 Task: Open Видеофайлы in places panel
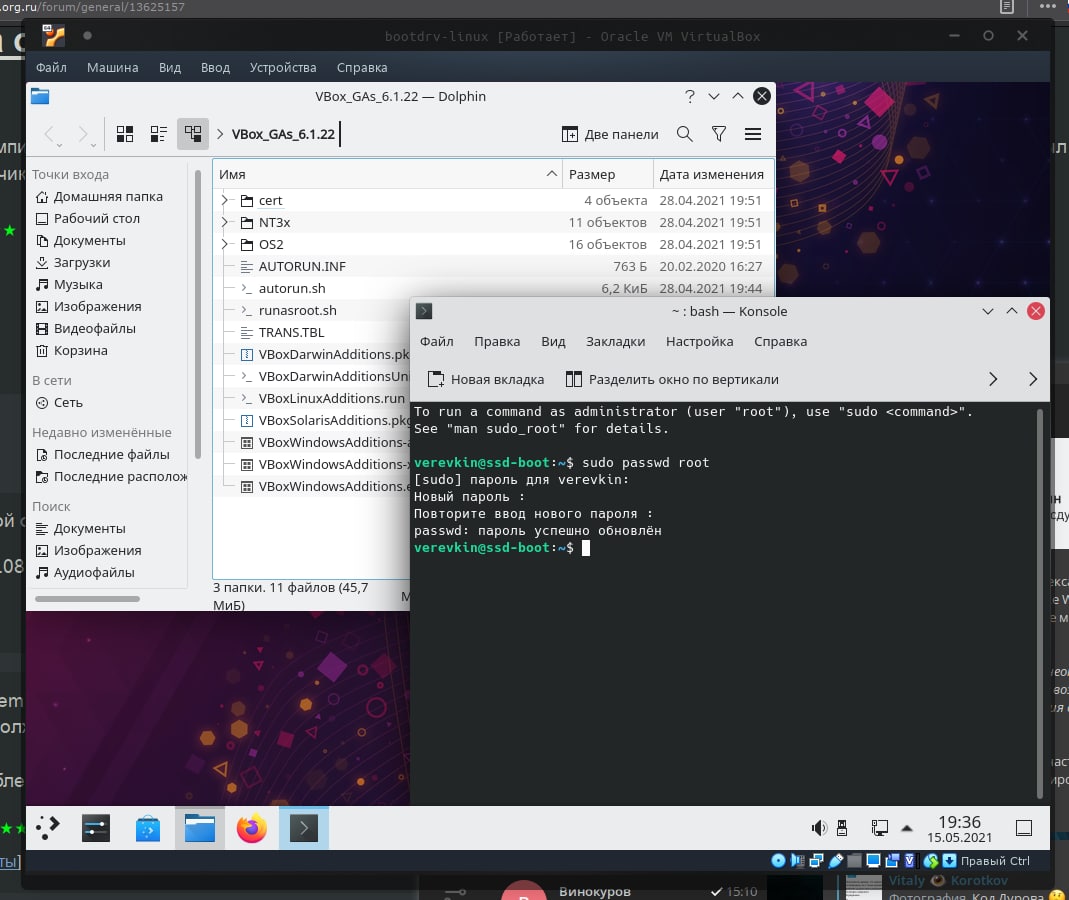coord(86,329)
